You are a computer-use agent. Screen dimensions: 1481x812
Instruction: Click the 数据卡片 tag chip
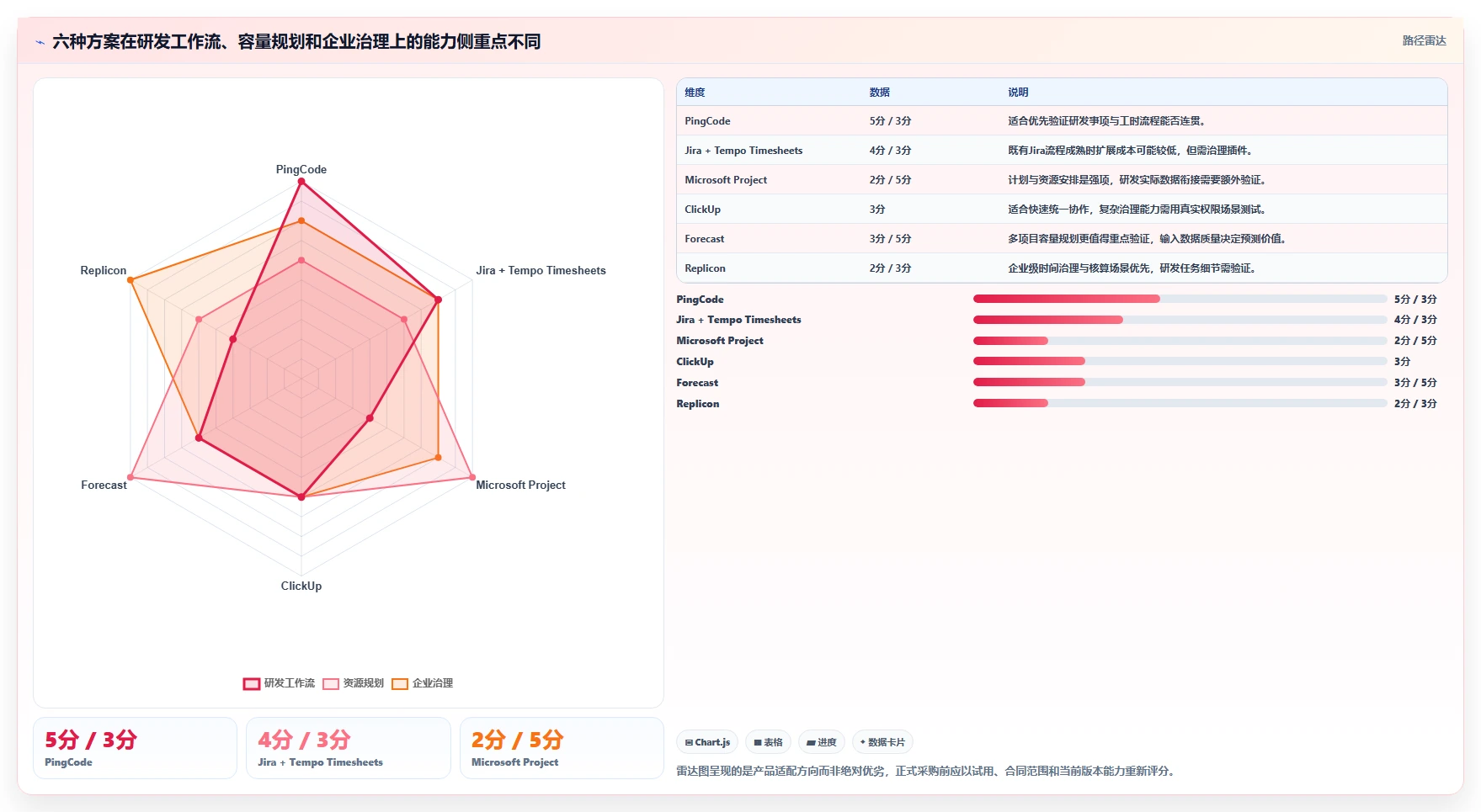[x=882, y=742]
